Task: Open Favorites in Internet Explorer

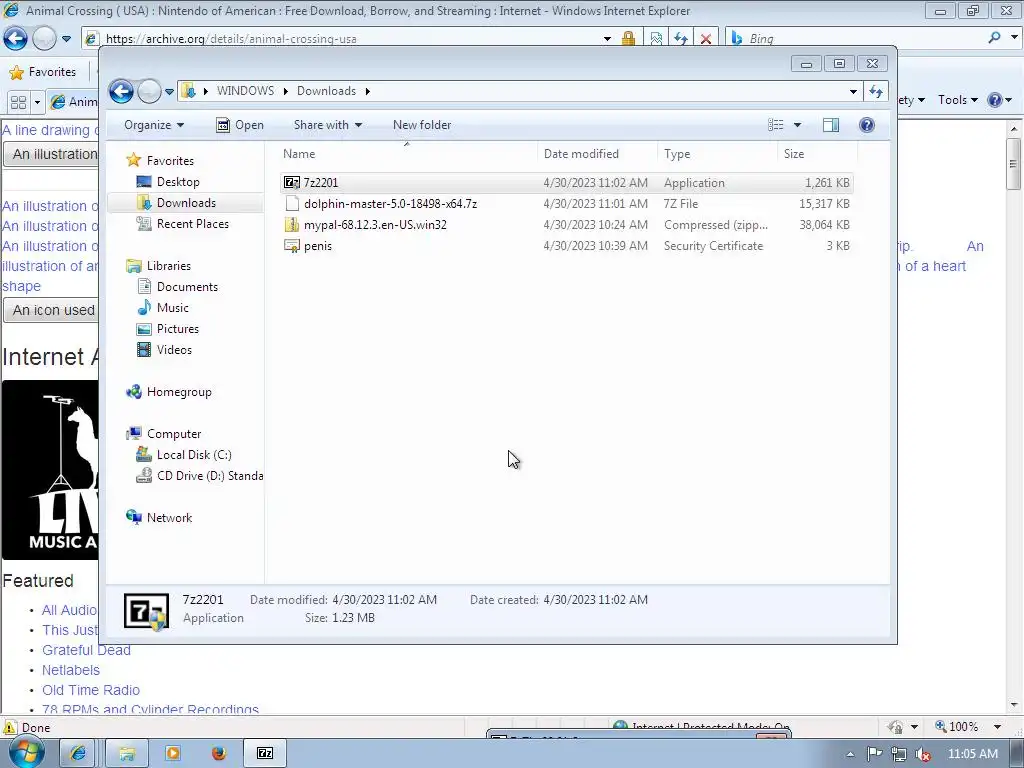Action: [43, 72]
